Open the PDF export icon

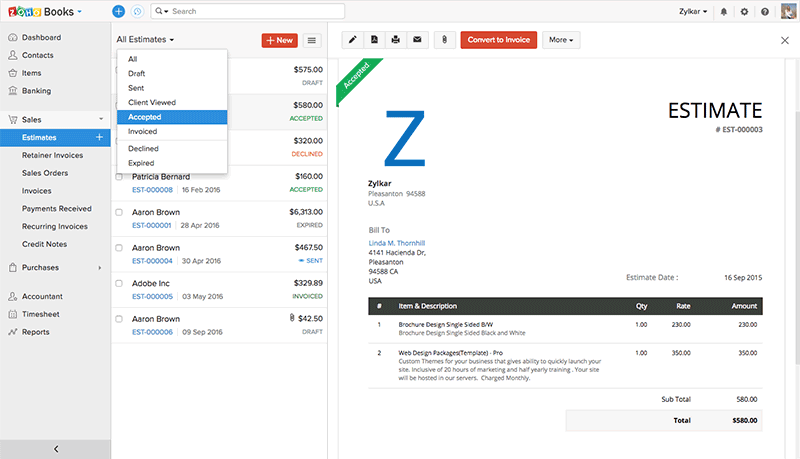click(x=374, y=40)
